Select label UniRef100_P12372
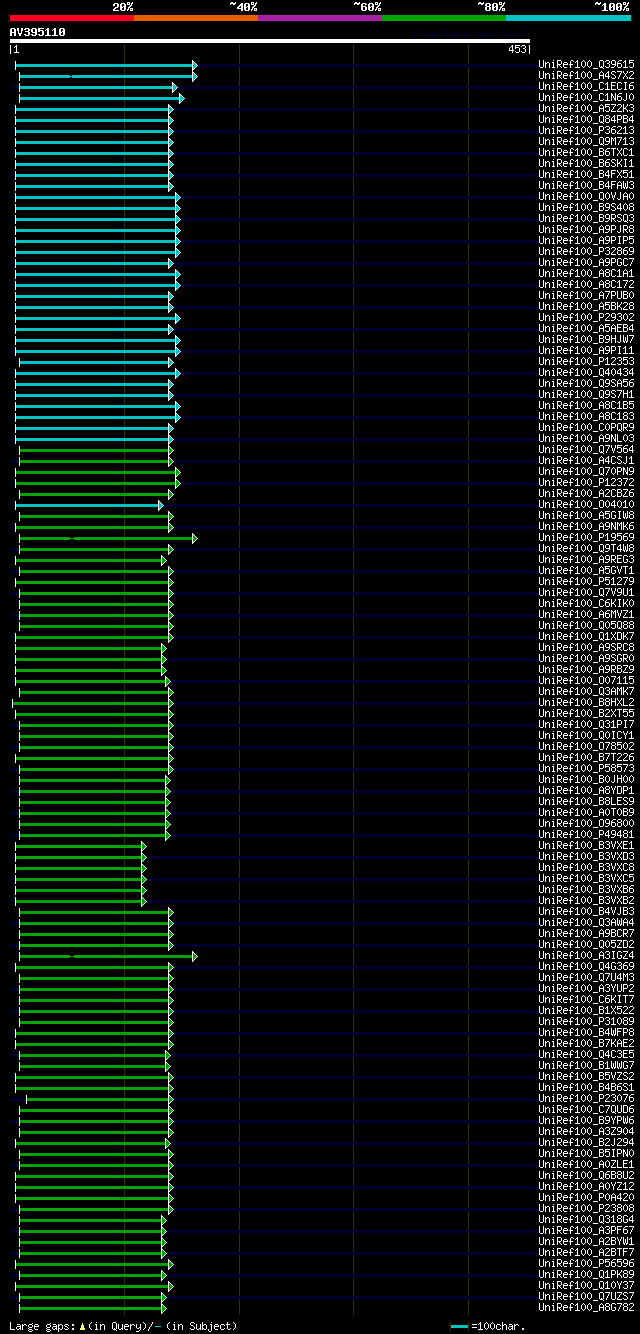 [586, 482]
